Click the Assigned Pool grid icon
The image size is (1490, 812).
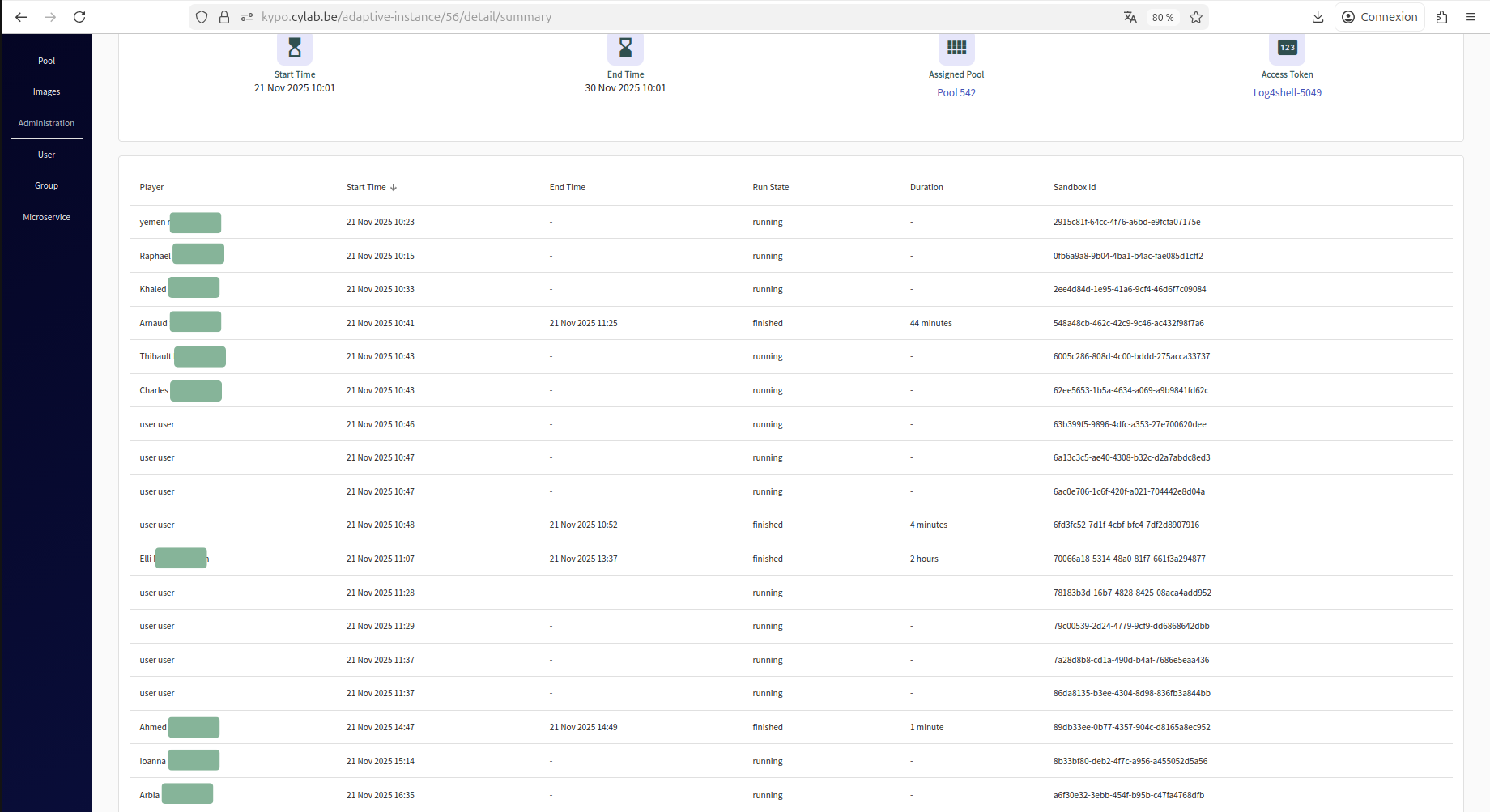coord(956,48)
